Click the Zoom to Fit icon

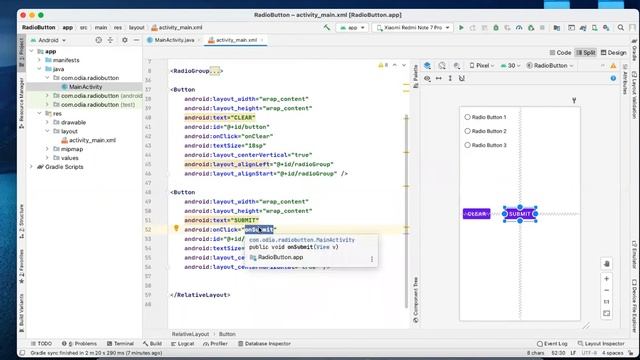pos(607,313)
